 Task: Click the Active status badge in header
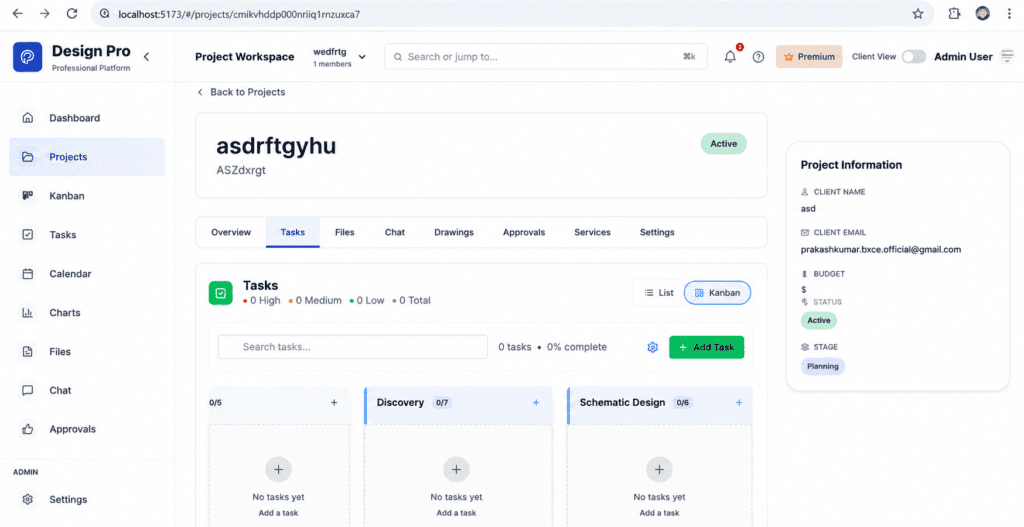(x=724, y=144)
